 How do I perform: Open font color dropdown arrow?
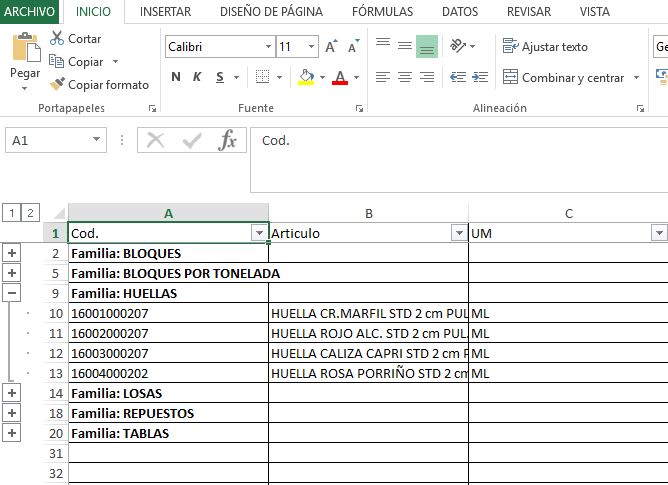click(357, 78)
